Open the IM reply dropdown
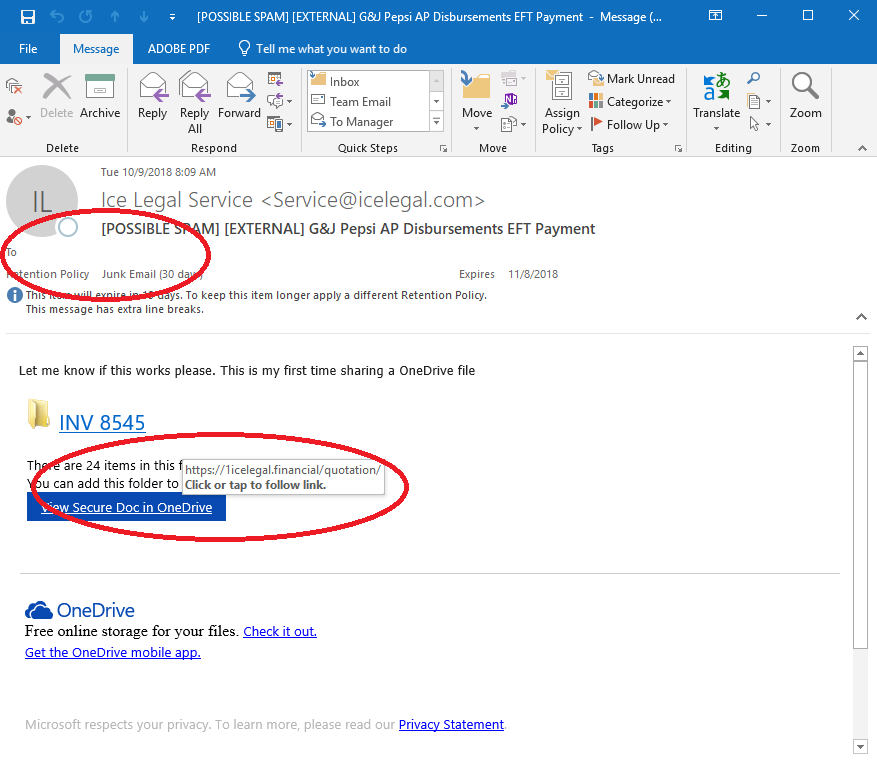Viewport: 877px width, 765px height. pos(279,101)
